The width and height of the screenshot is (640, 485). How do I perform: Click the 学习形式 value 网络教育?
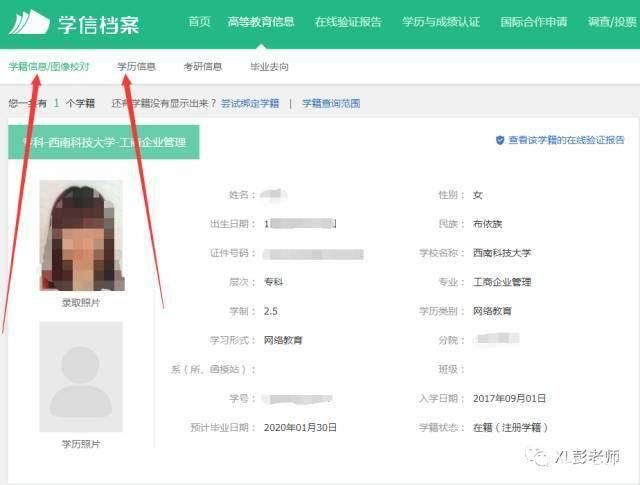tap(283, 340)
